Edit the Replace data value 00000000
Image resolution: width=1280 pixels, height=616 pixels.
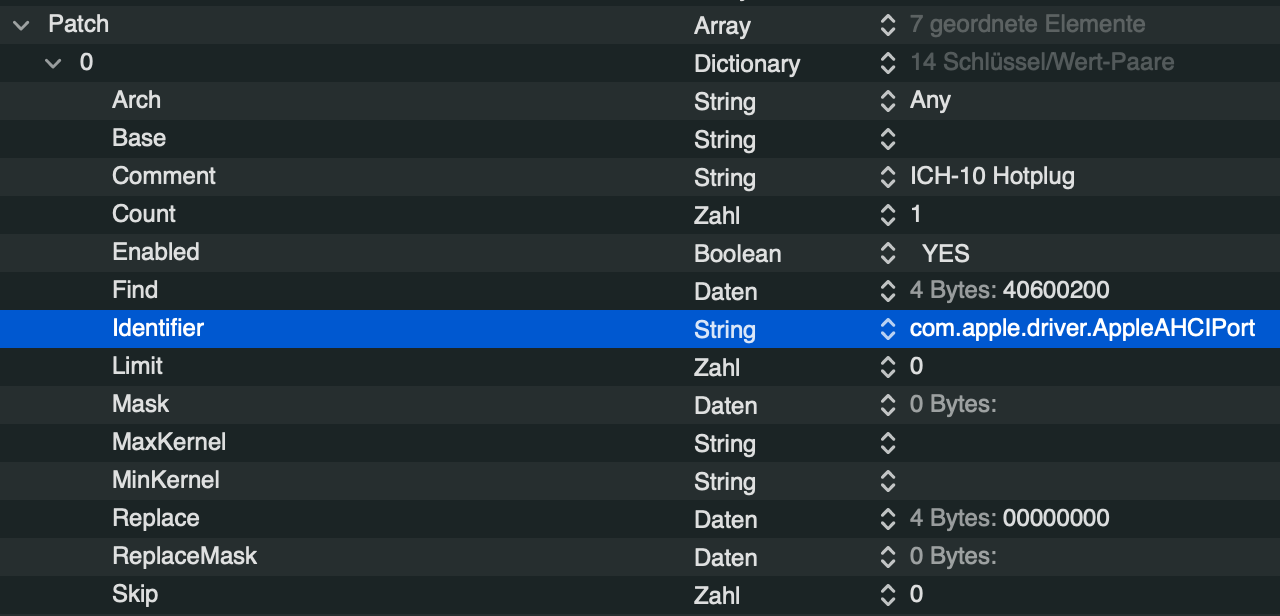click(1056, 519)
